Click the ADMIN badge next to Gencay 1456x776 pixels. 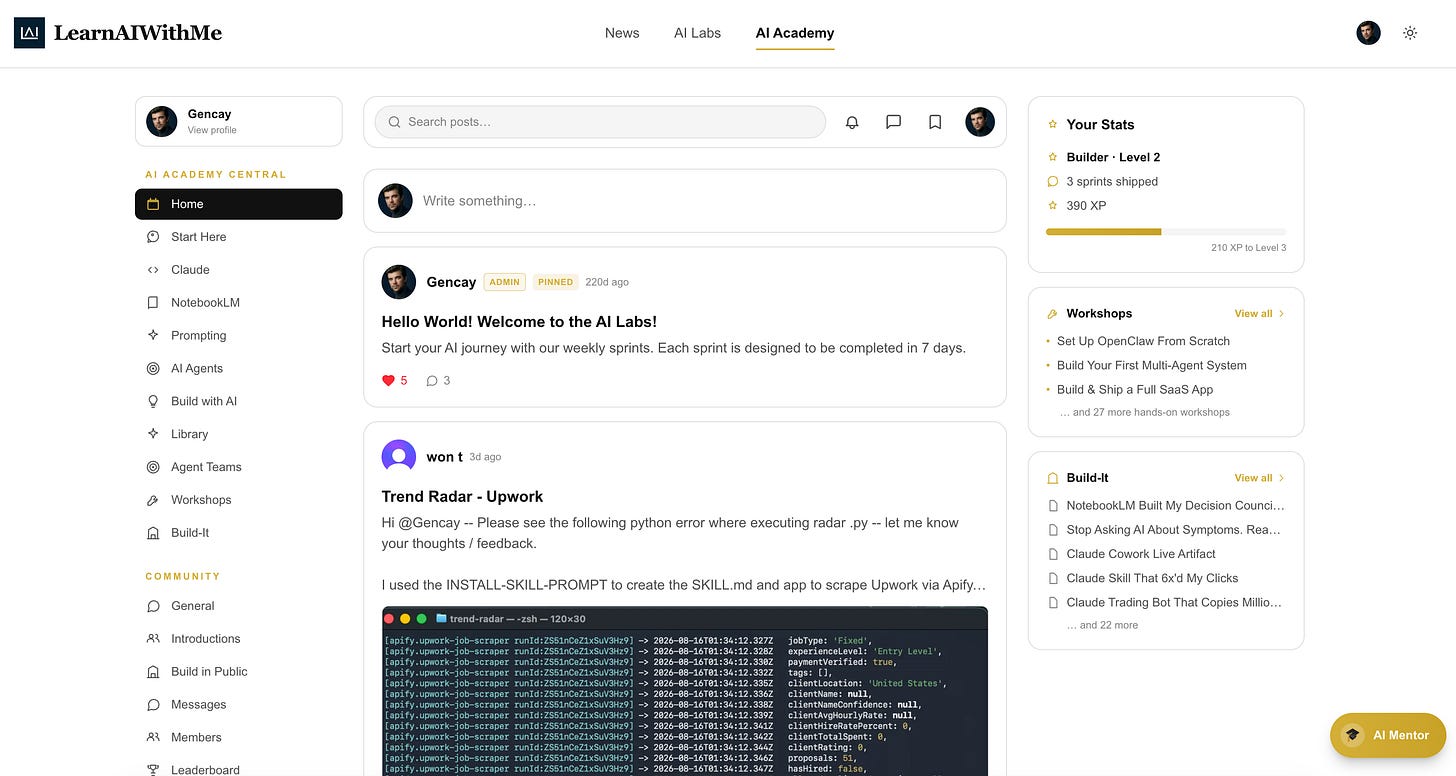[x=505, y=282]
